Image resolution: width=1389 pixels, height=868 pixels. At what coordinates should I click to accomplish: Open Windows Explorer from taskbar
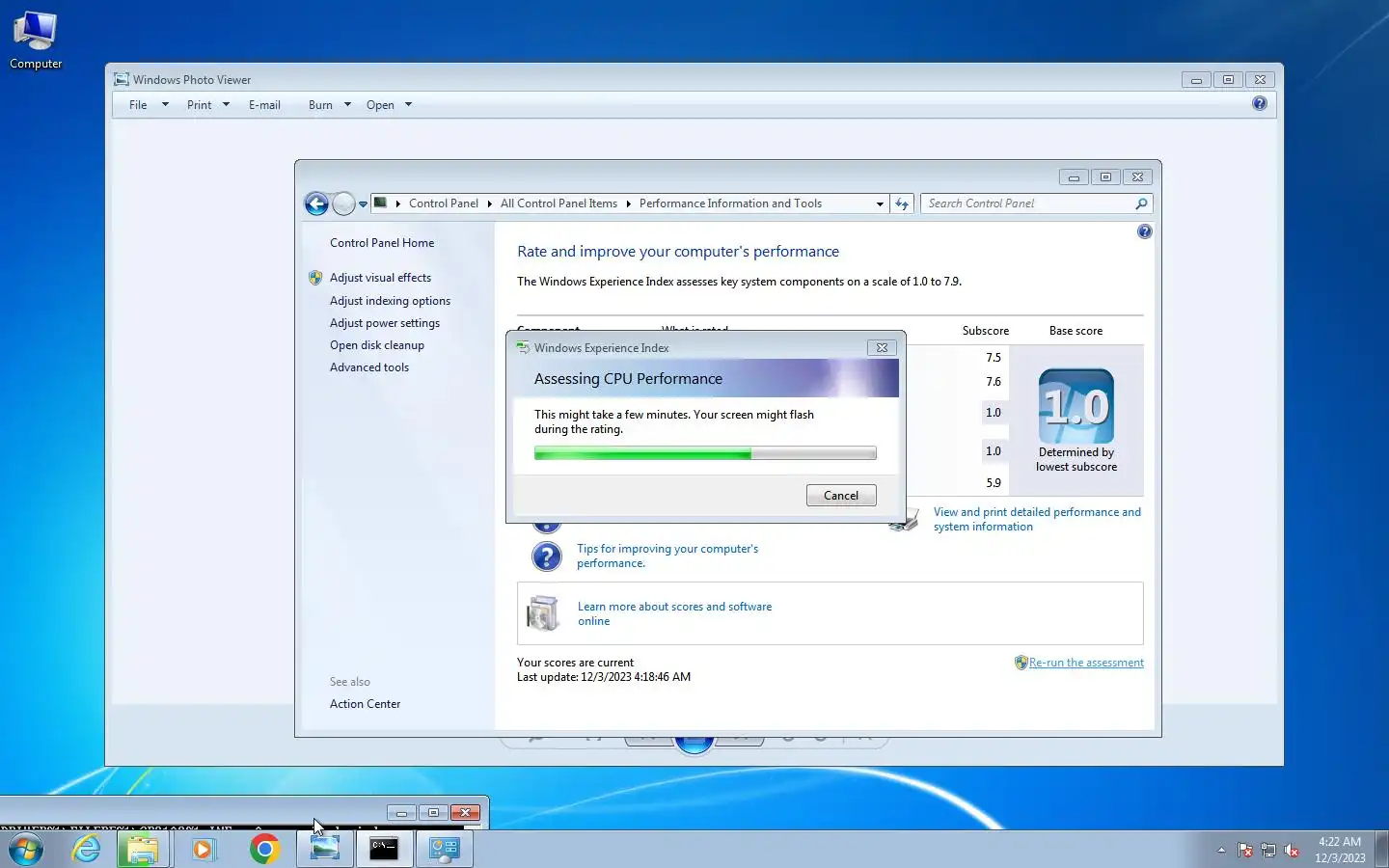[143, 849]
